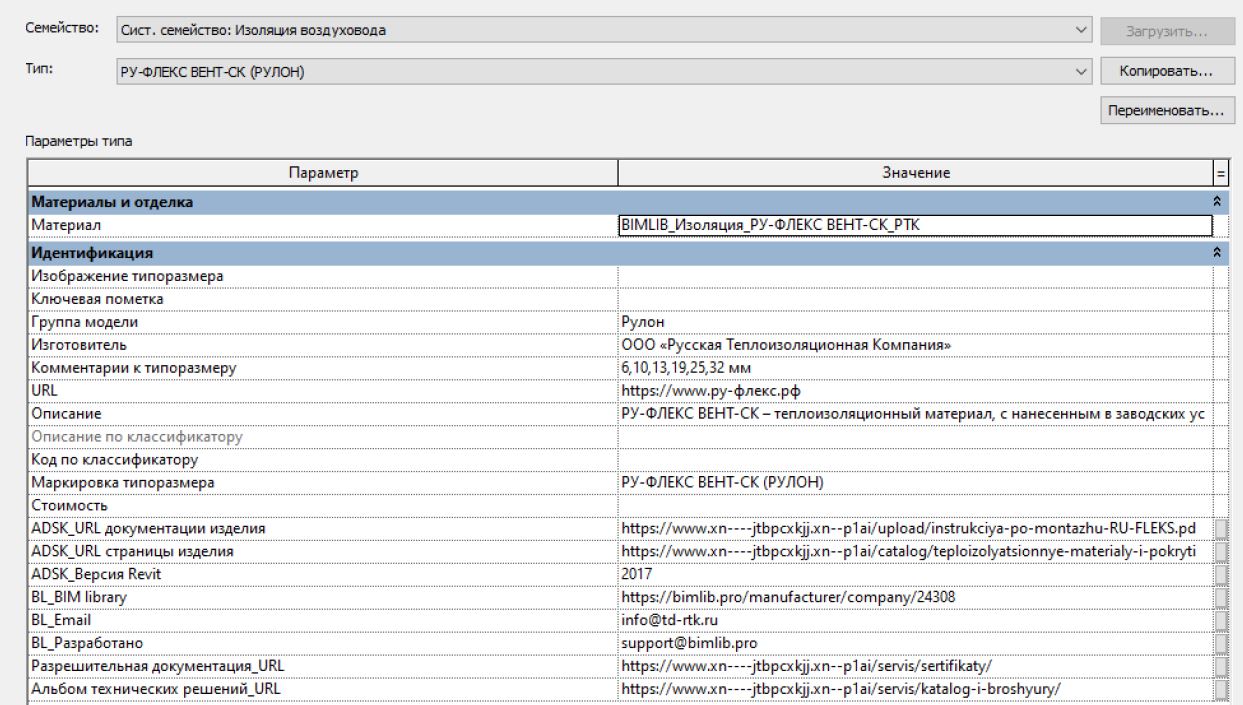
Task: Click the equals sign column header
Action: point(1219,175)
